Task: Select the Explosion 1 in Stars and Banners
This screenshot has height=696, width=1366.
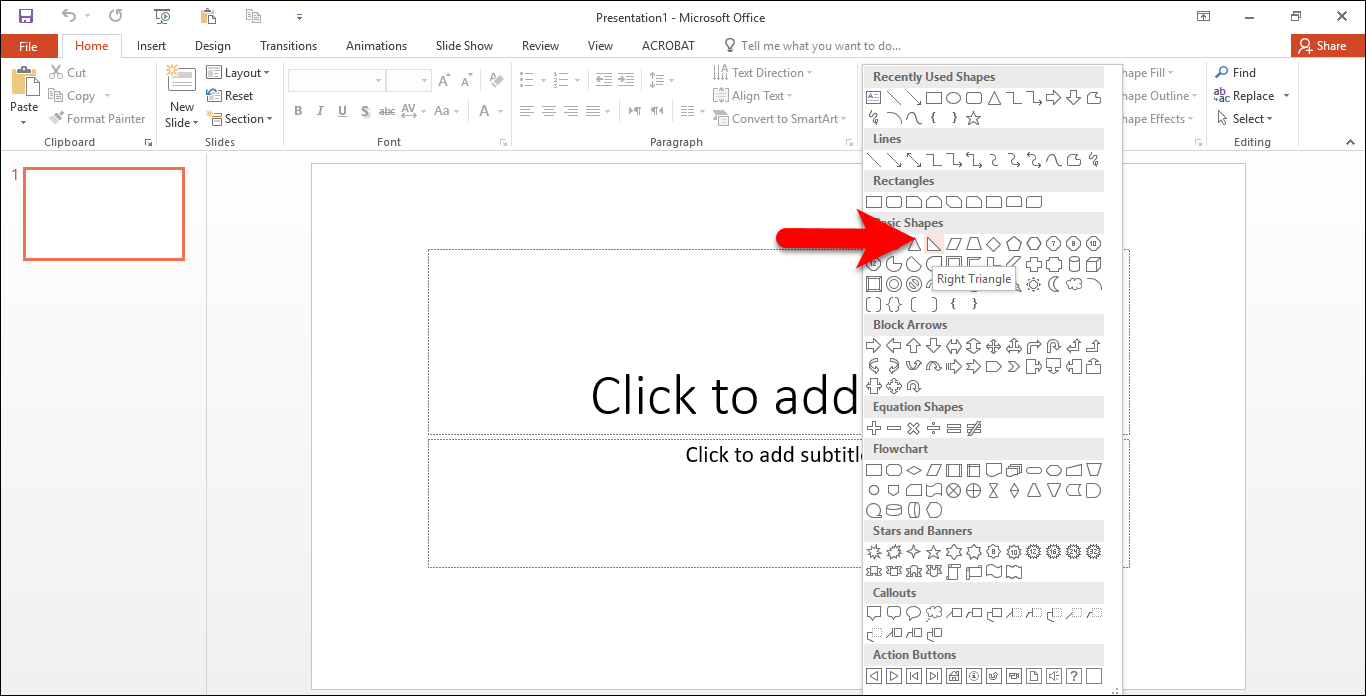Action: click(874, 552)
